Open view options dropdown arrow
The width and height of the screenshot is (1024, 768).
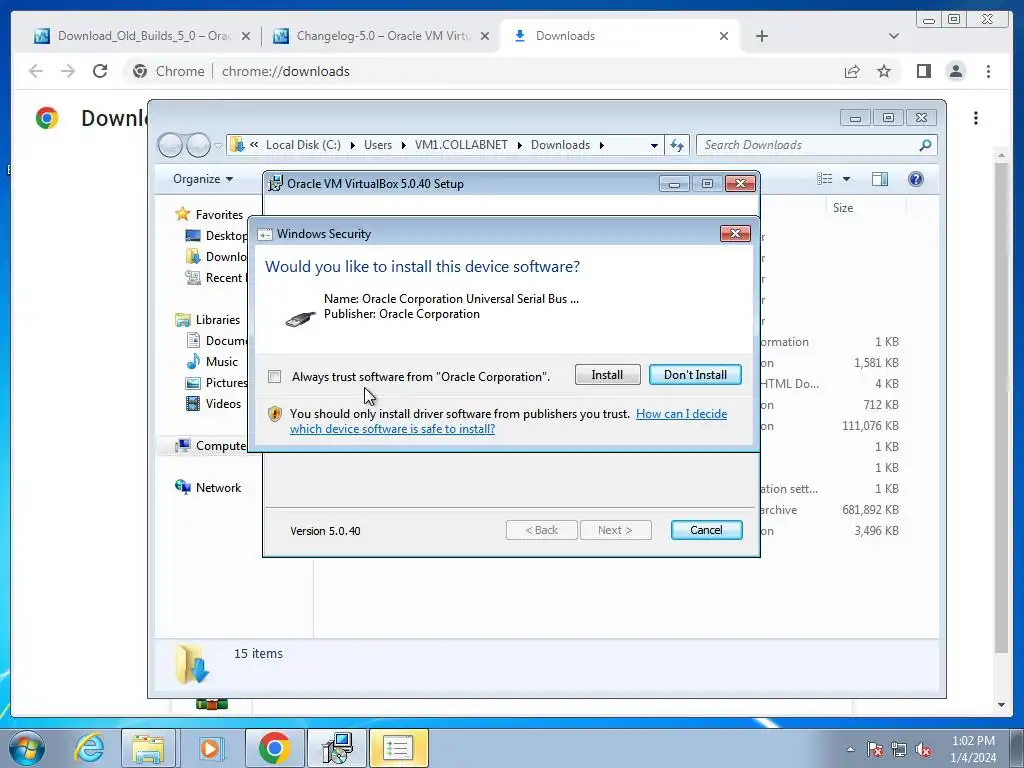point(846,179)
